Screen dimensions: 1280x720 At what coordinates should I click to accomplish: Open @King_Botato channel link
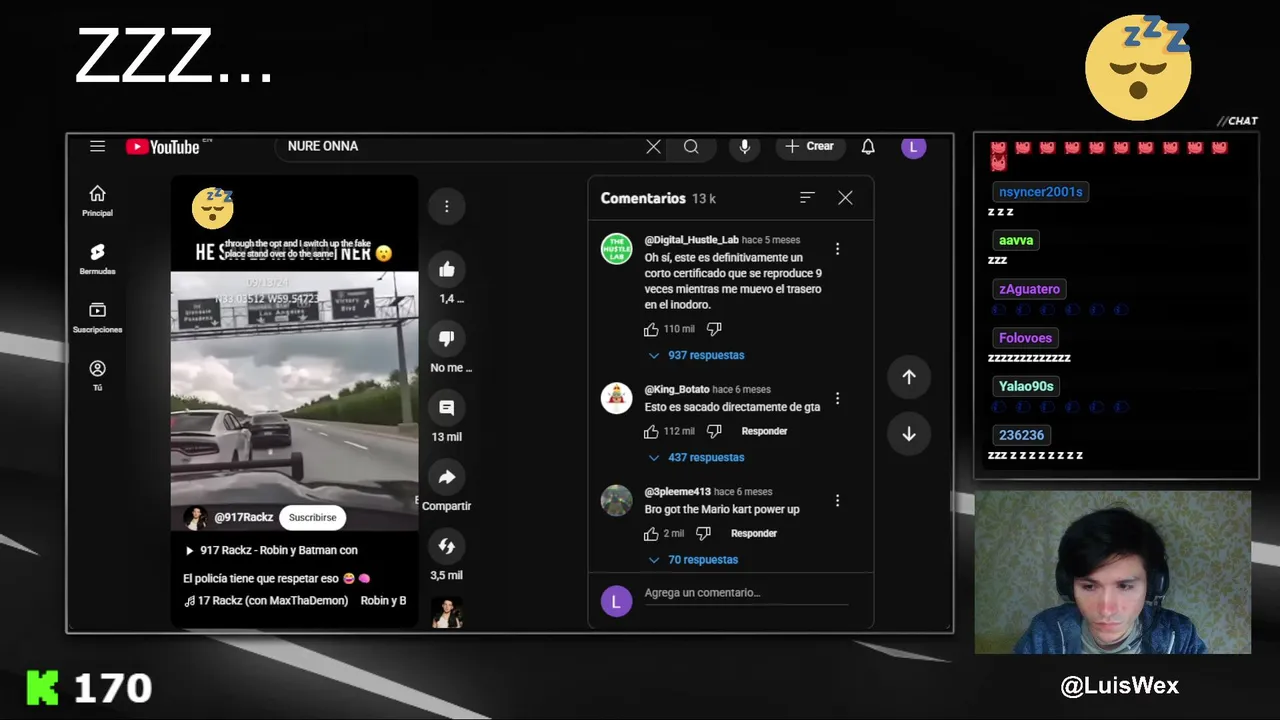coord(677,389)
